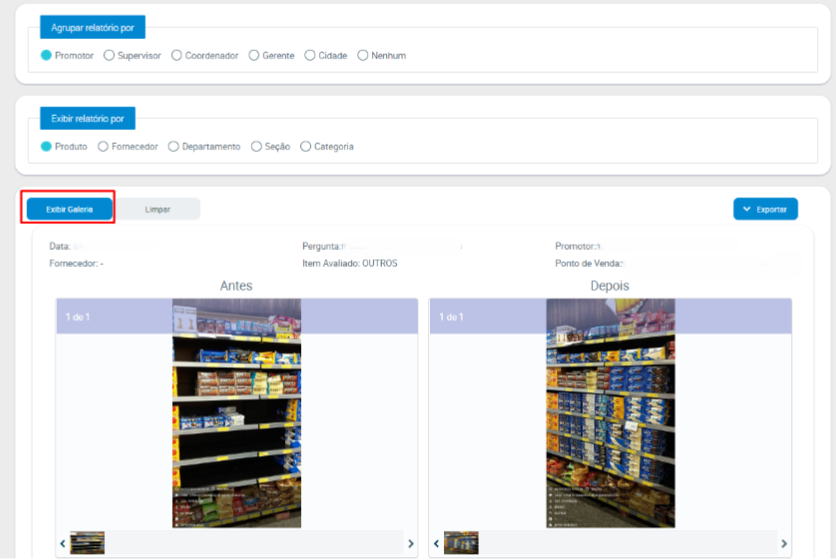Select Supervisor grouping option
The image size is (836, 560).
(x=109, y=56)
